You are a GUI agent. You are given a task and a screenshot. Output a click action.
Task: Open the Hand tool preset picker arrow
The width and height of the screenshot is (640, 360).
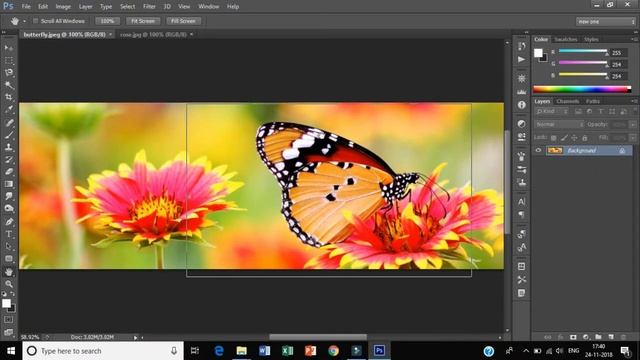pos(24,21)
